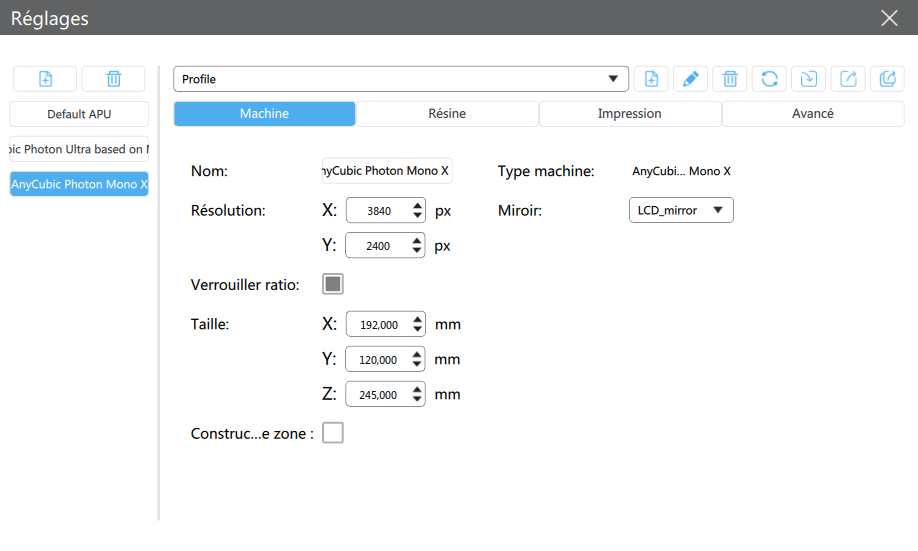Toggle the Verrouiller ratio checkbox
The height and width of the screenshot is (551, 918).
333,284
